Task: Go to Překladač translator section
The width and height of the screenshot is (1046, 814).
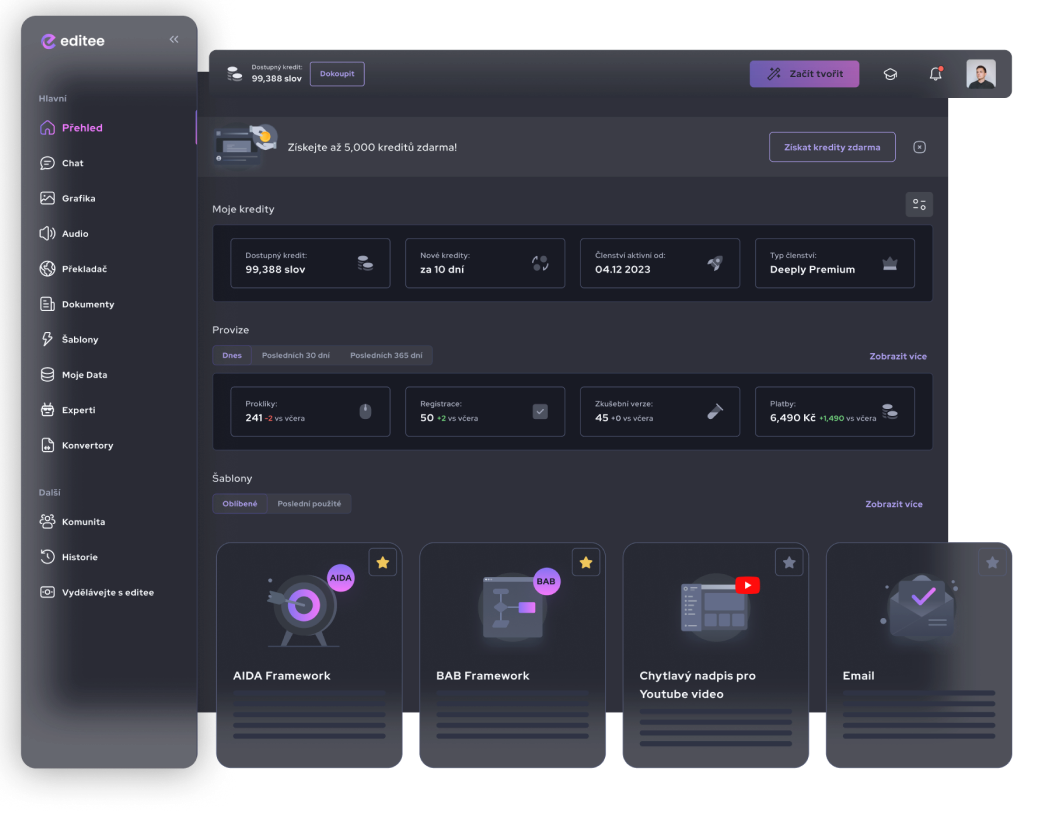Action: tap(84, 269)
